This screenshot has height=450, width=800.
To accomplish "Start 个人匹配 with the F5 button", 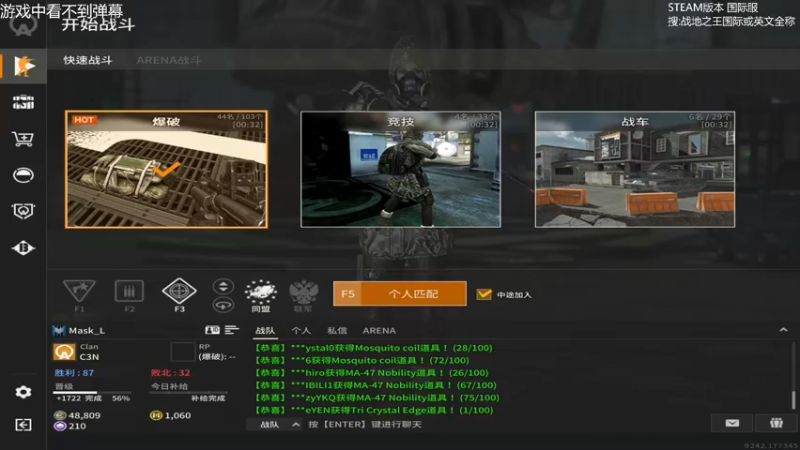I will (399, 294).
